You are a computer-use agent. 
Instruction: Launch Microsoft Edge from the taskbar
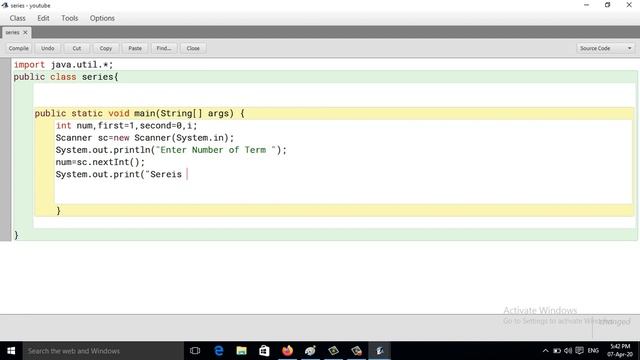tap(219, 351)
